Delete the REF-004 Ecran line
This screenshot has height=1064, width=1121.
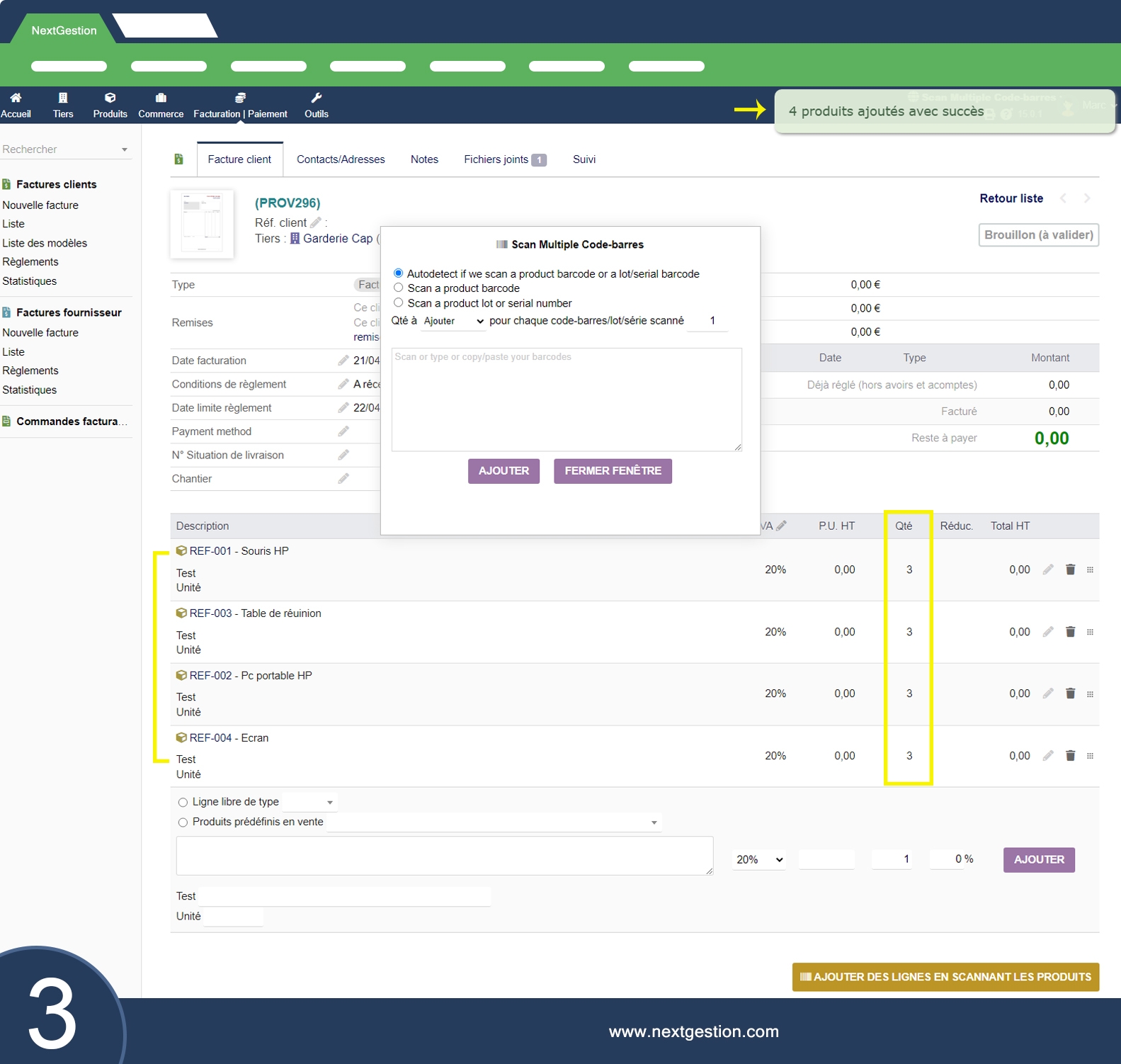[1070, 756]
